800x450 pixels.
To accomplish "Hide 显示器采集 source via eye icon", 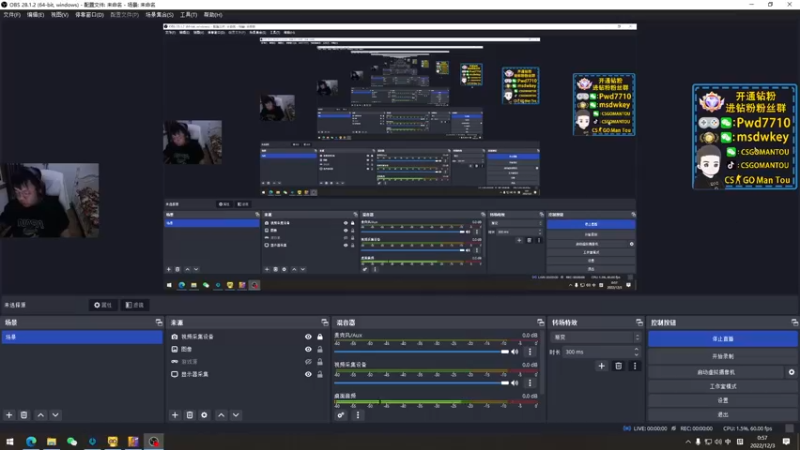I will (x=308, y=374).
